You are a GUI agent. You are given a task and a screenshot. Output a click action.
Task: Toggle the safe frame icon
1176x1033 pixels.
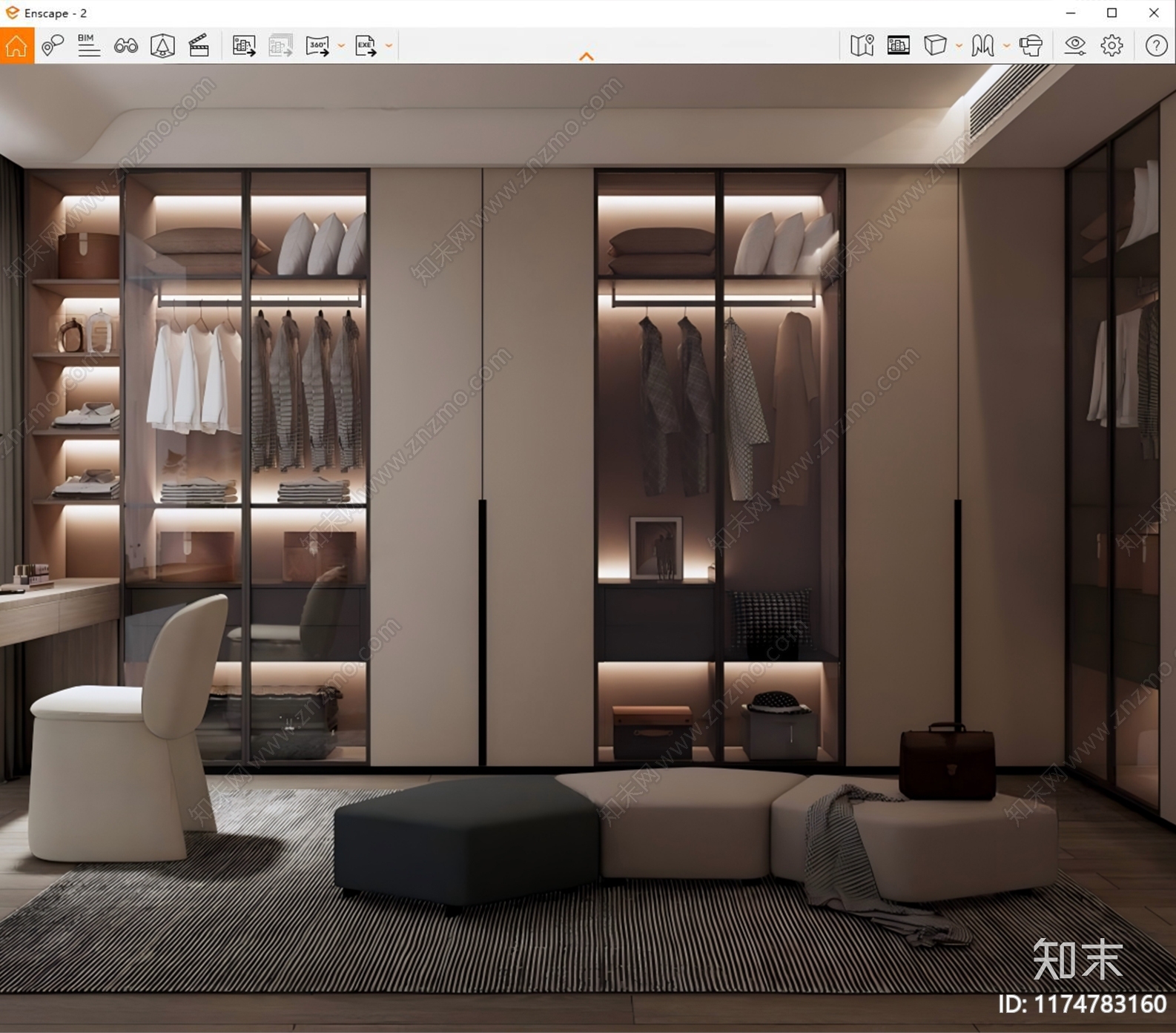(899, 45)
